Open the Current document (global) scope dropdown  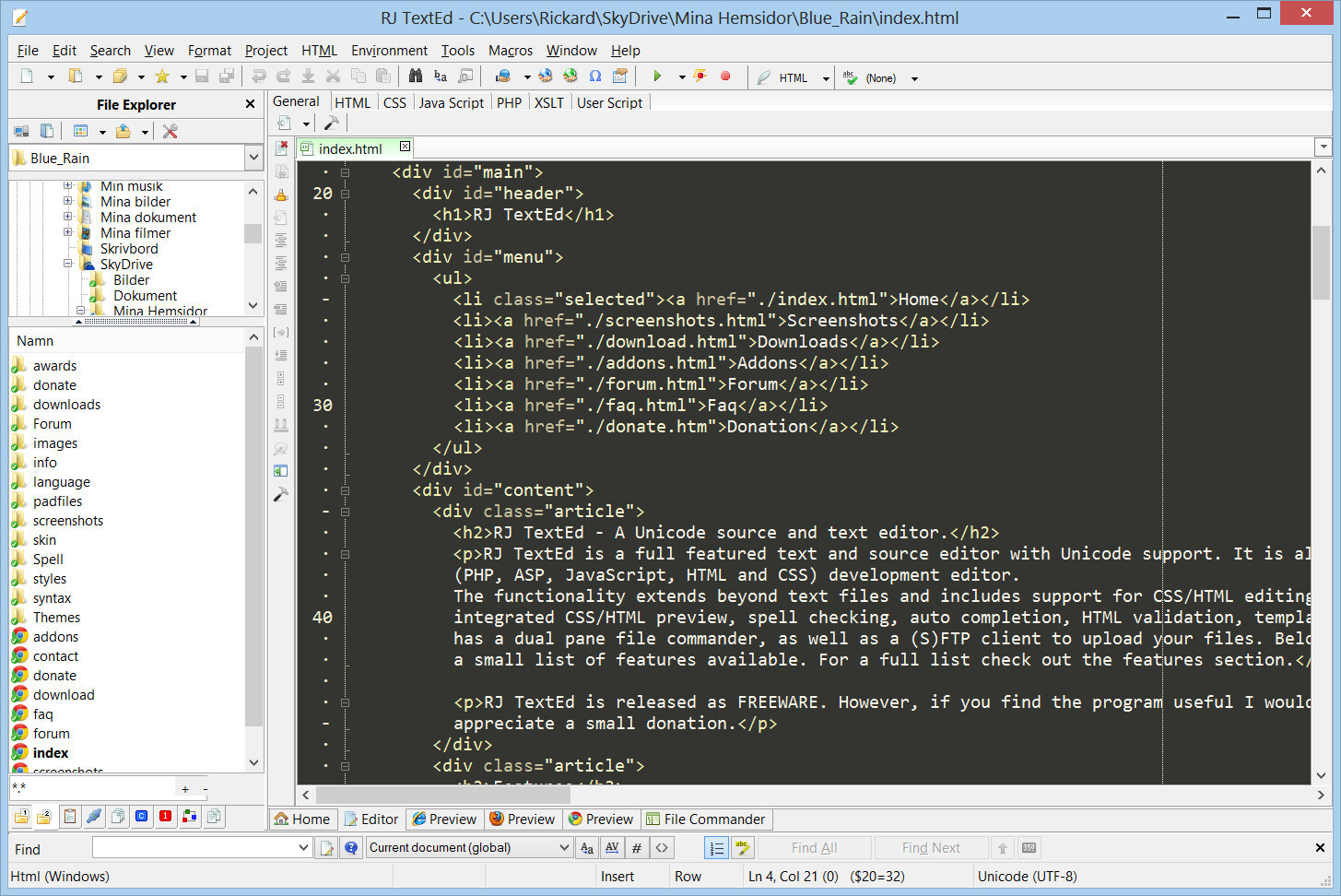(564, 848)
